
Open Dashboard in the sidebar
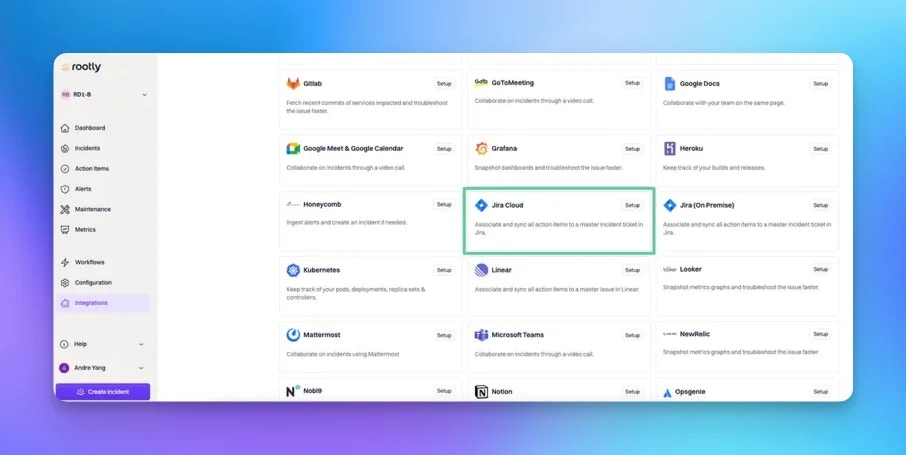[90, 128]
